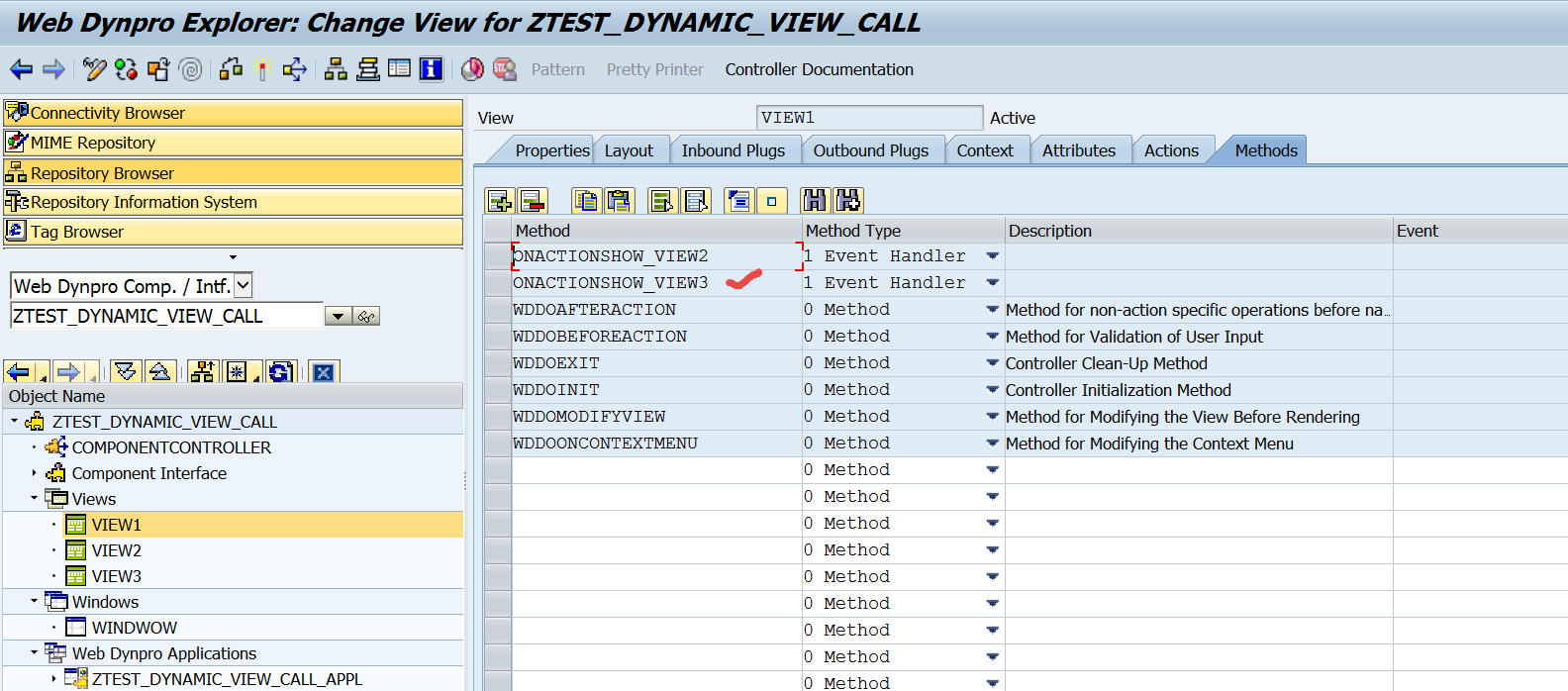Click expand all nodes icon above Object Name
Screen dimensions: 1568x691
(125, 372)
